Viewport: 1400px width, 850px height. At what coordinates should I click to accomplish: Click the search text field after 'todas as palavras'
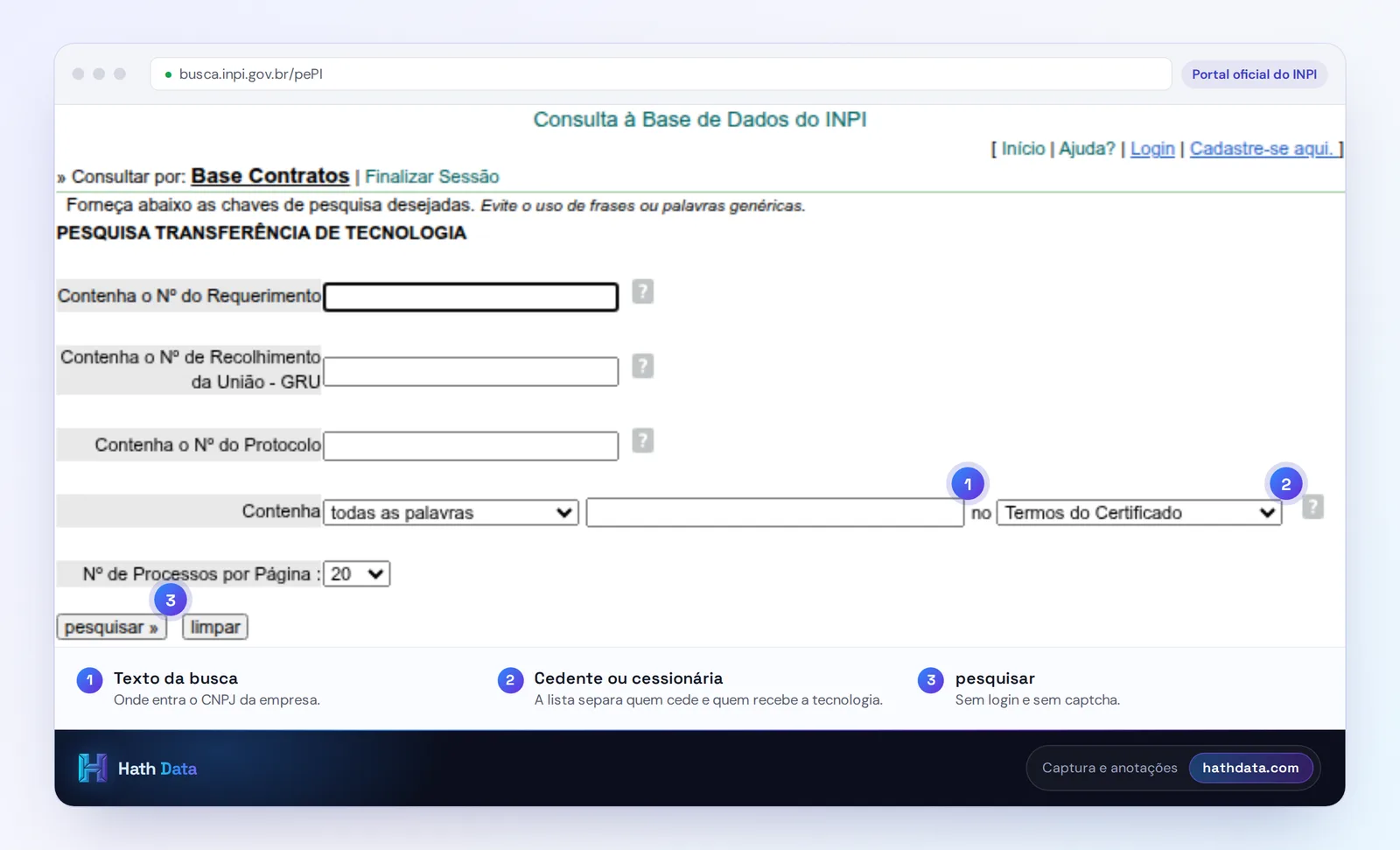coord(774,513)
